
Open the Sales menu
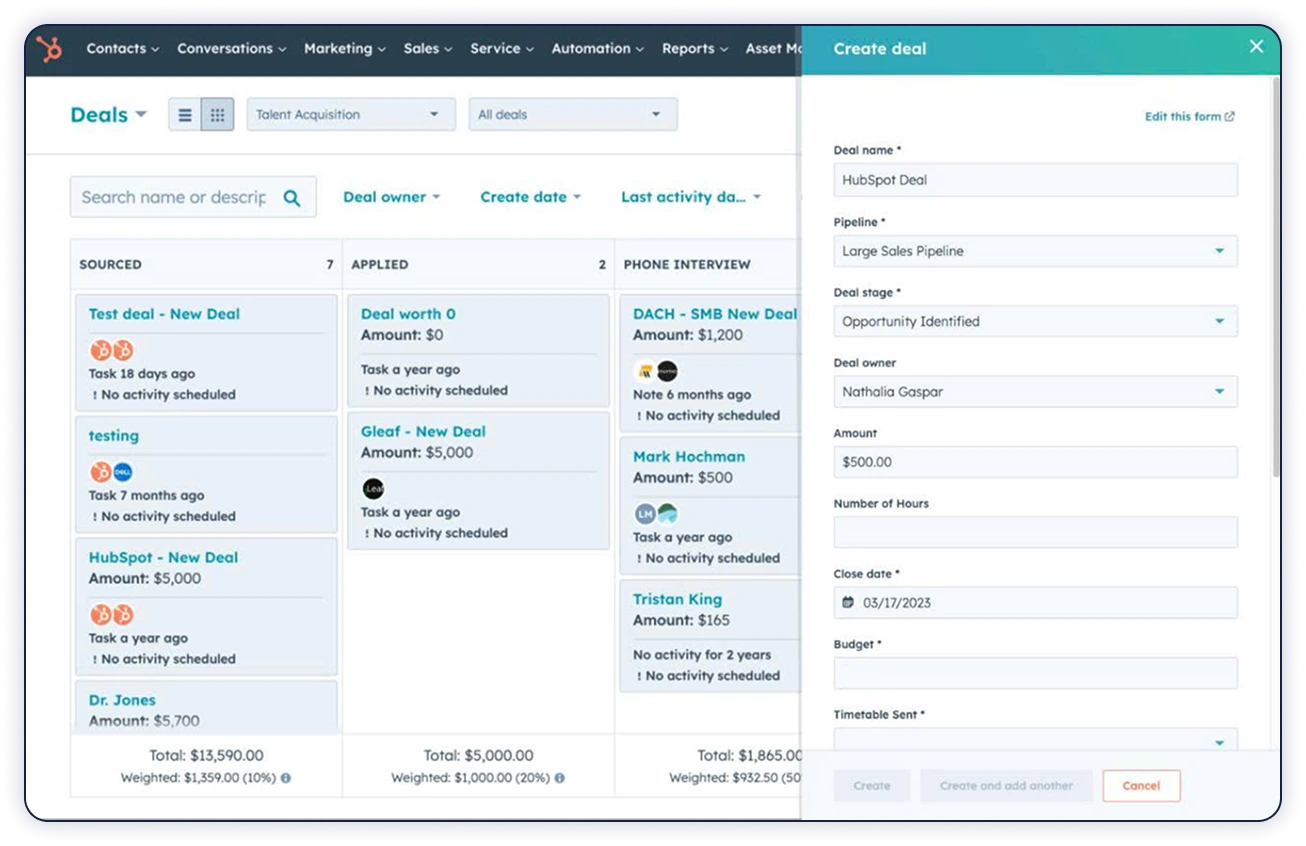(x=428, y=48)
